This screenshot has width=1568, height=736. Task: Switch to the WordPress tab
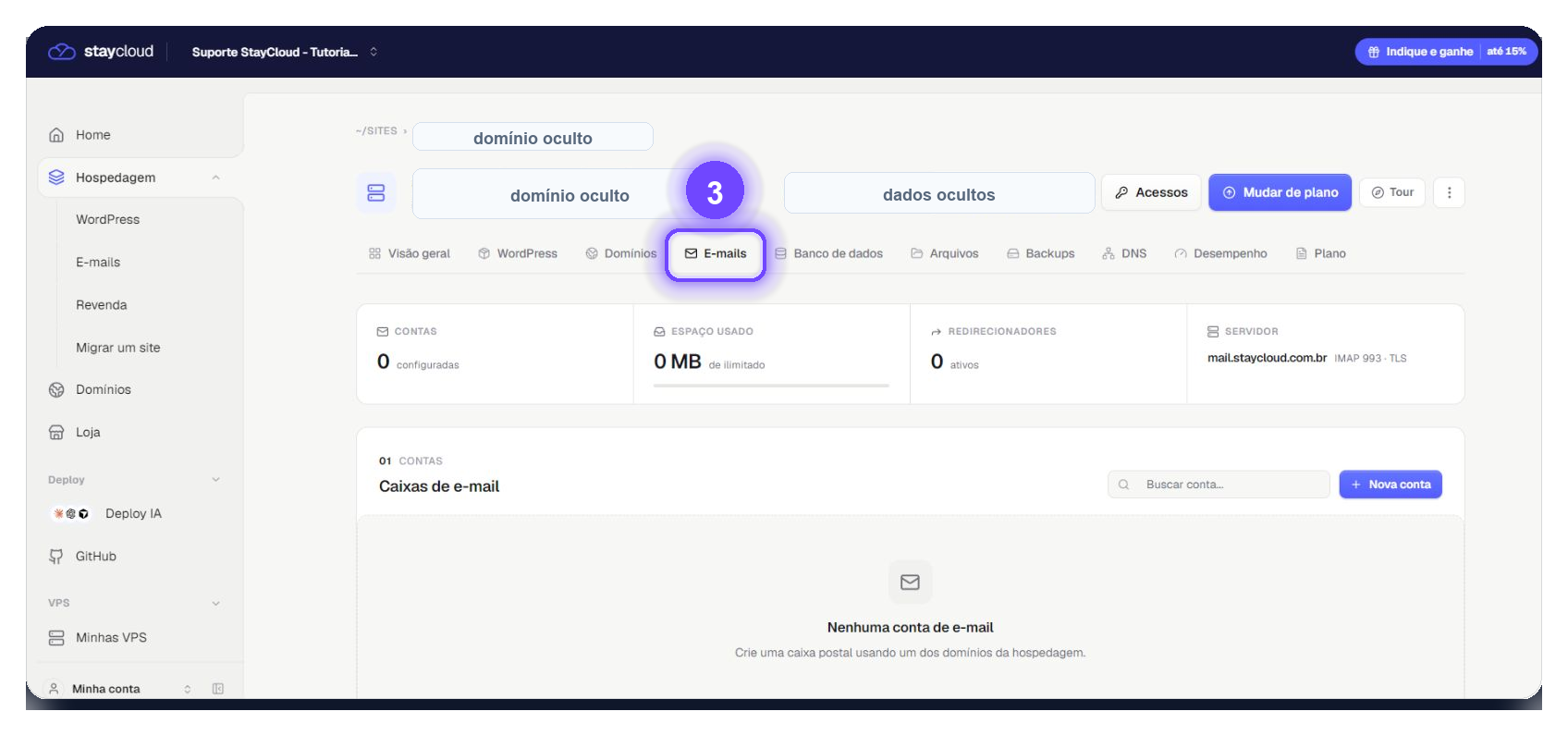(518, 253)
